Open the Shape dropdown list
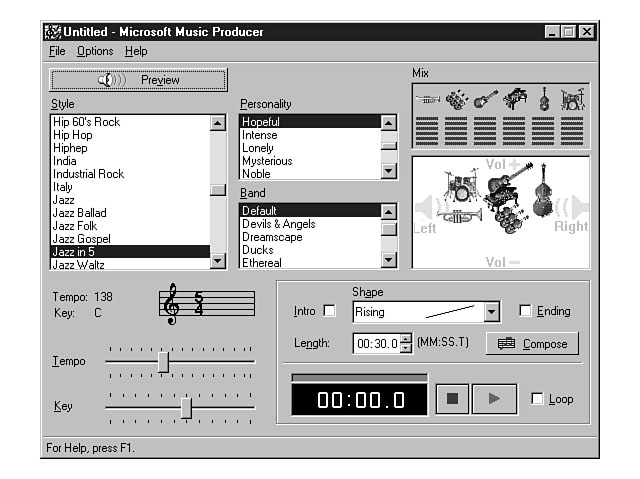Screen dimensions: 640x479 (491, 312)
